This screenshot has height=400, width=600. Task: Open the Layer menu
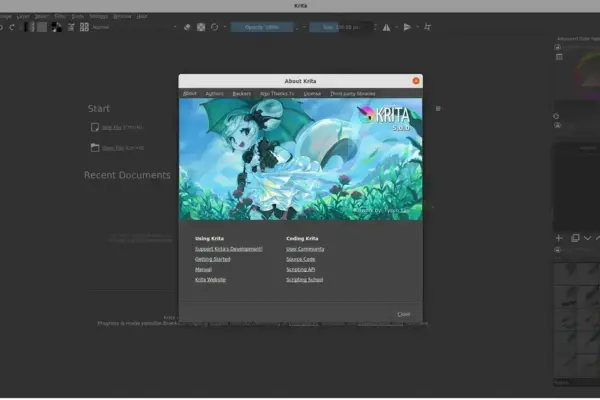pos(23,16)
